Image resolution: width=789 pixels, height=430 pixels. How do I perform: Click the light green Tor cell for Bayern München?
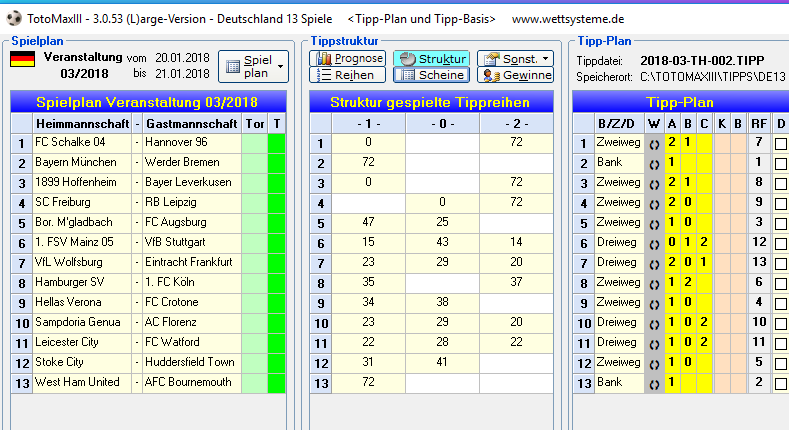[254, 163]
